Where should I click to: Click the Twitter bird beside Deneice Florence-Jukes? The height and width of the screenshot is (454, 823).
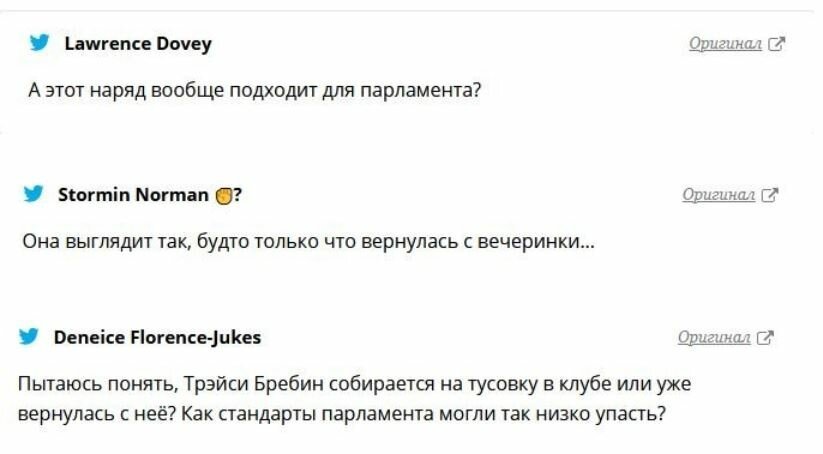[x=29, y=336]
